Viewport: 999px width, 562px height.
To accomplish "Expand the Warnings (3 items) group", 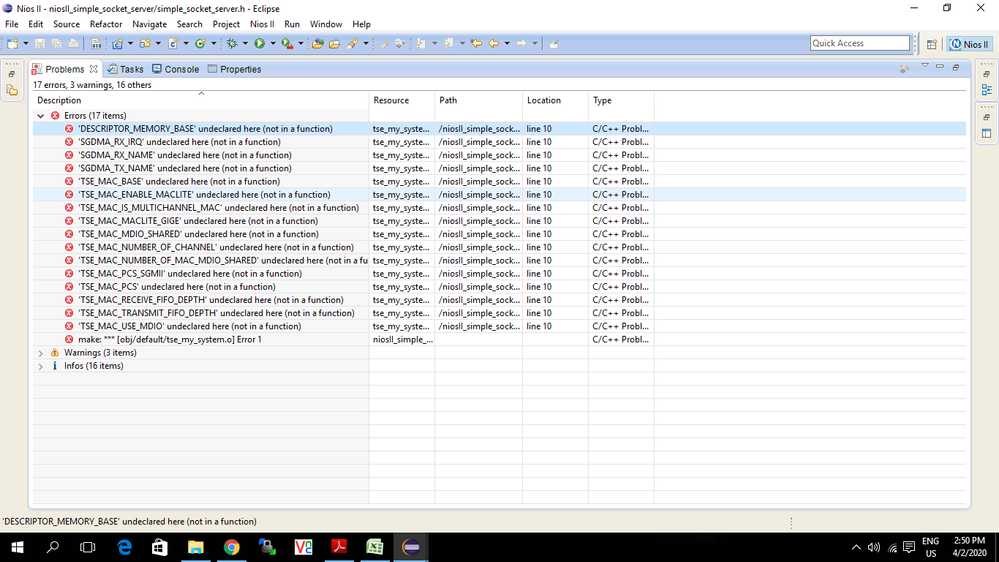I will point(41,353).
